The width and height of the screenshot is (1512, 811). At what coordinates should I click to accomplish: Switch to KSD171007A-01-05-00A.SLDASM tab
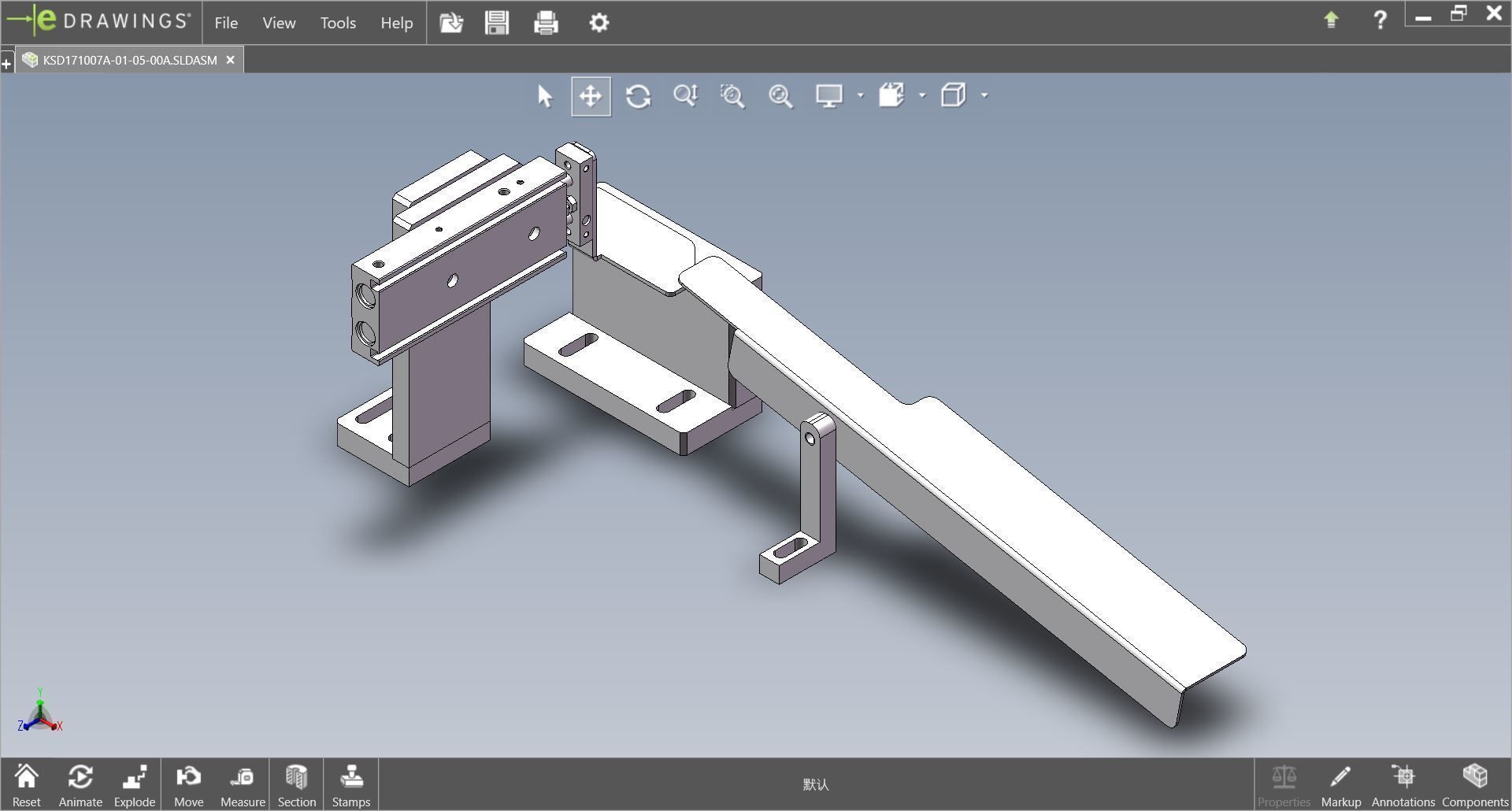point(129,60)
